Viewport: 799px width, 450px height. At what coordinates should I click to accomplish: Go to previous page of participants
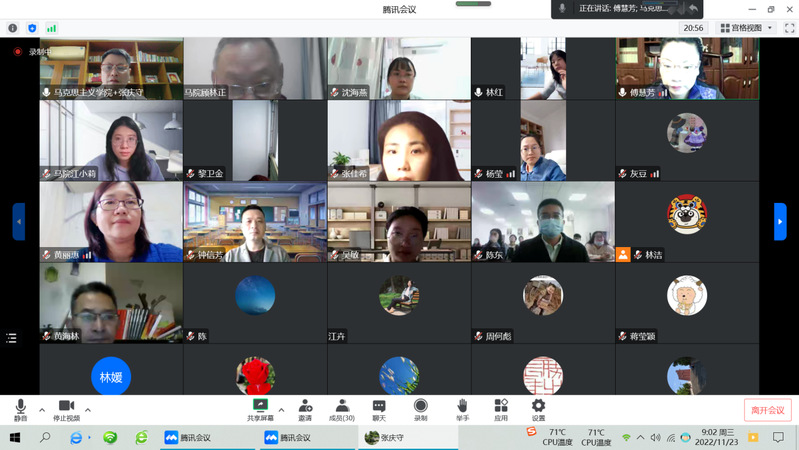click(x=19, y=221)
